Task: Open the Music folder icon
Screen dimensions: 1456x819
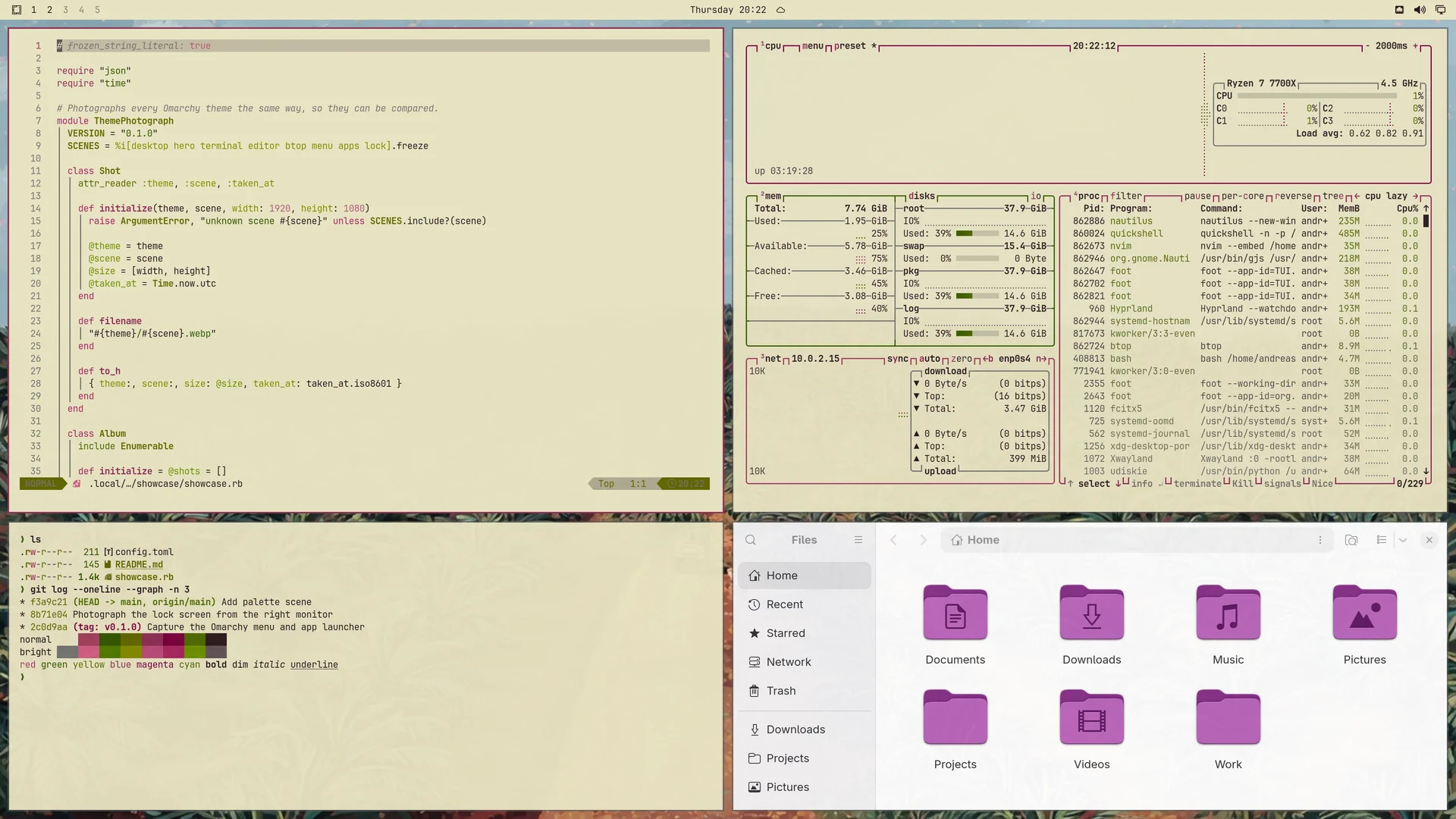Action: (1228, 613)
